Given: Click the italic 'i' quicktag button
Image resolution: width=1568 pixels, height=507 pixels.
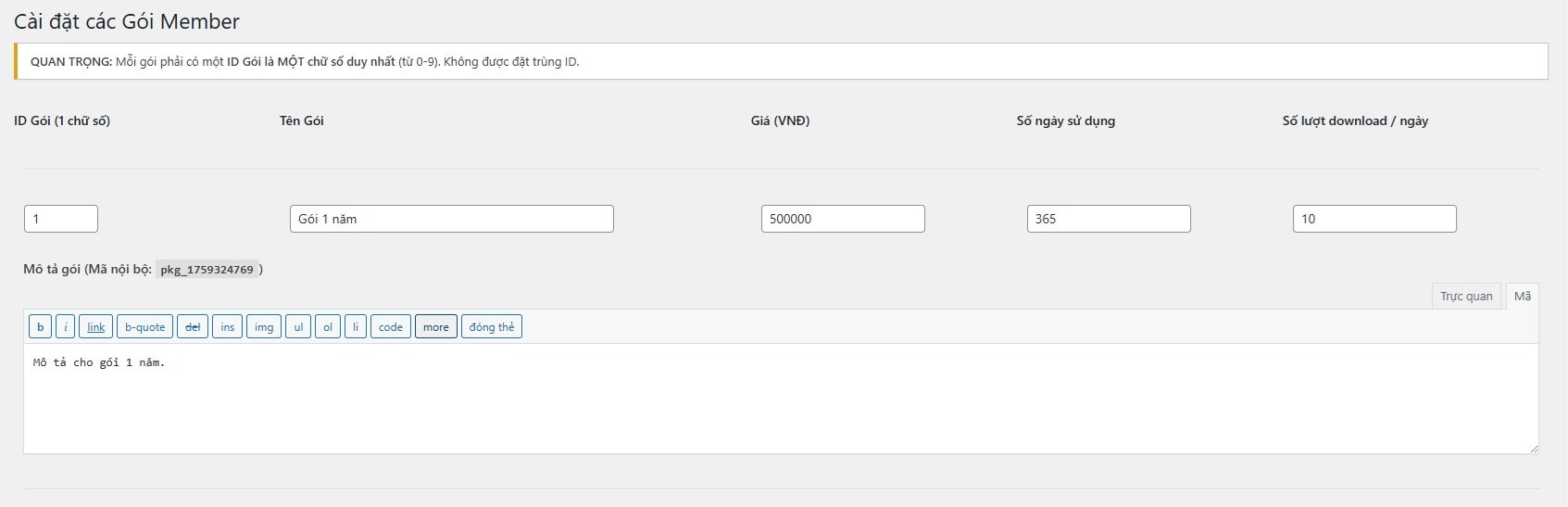Looking at the screenshot, I should coord(65,327).
